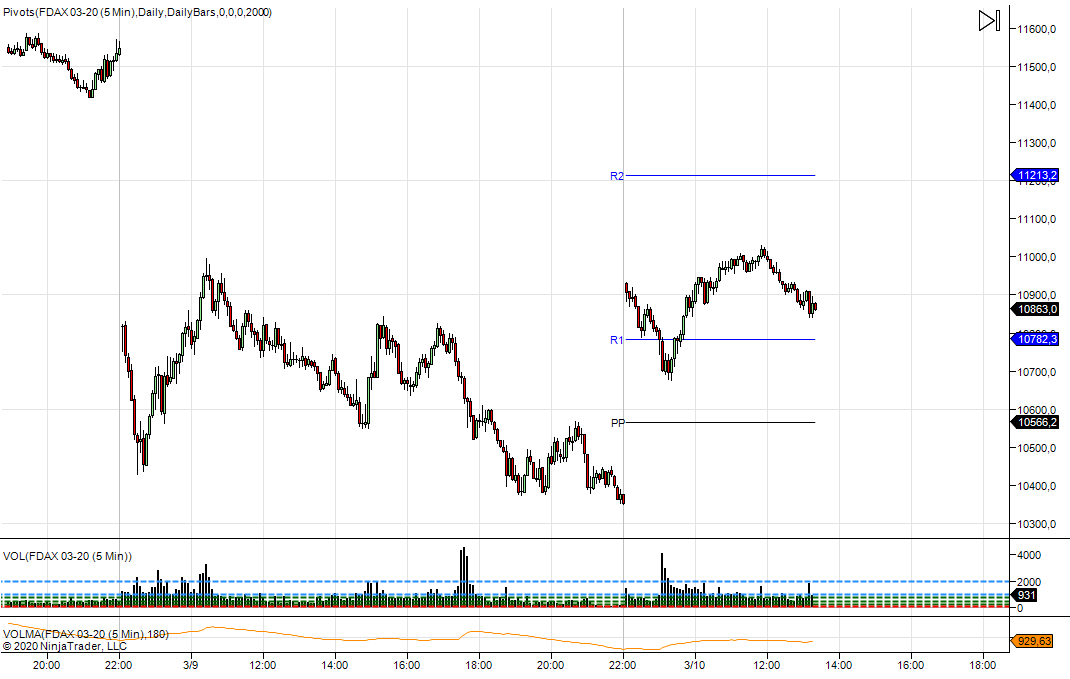Viewport: 1070px width, 679px height.
Task: Select the R2 pivot level label
Action: [617, 176]
